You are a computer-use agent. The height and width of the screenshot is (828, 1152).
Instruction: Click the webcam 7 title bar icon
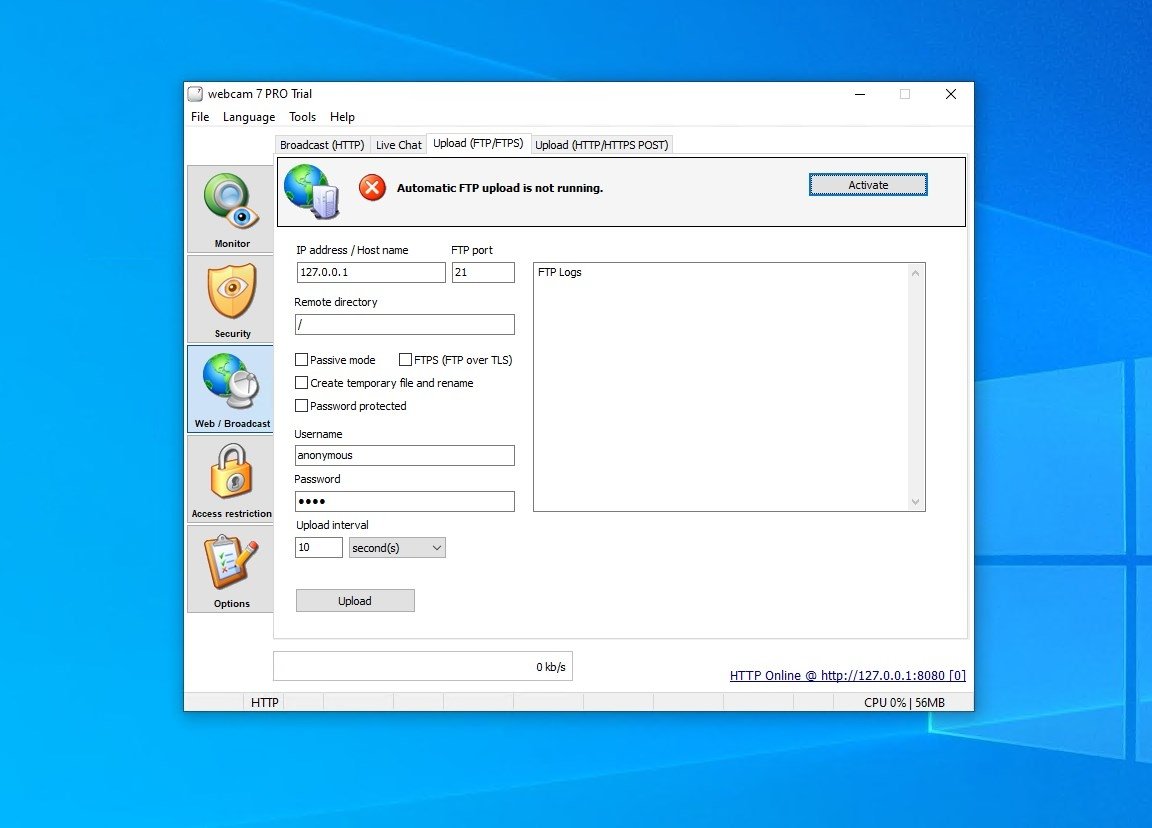click(195, 94)
